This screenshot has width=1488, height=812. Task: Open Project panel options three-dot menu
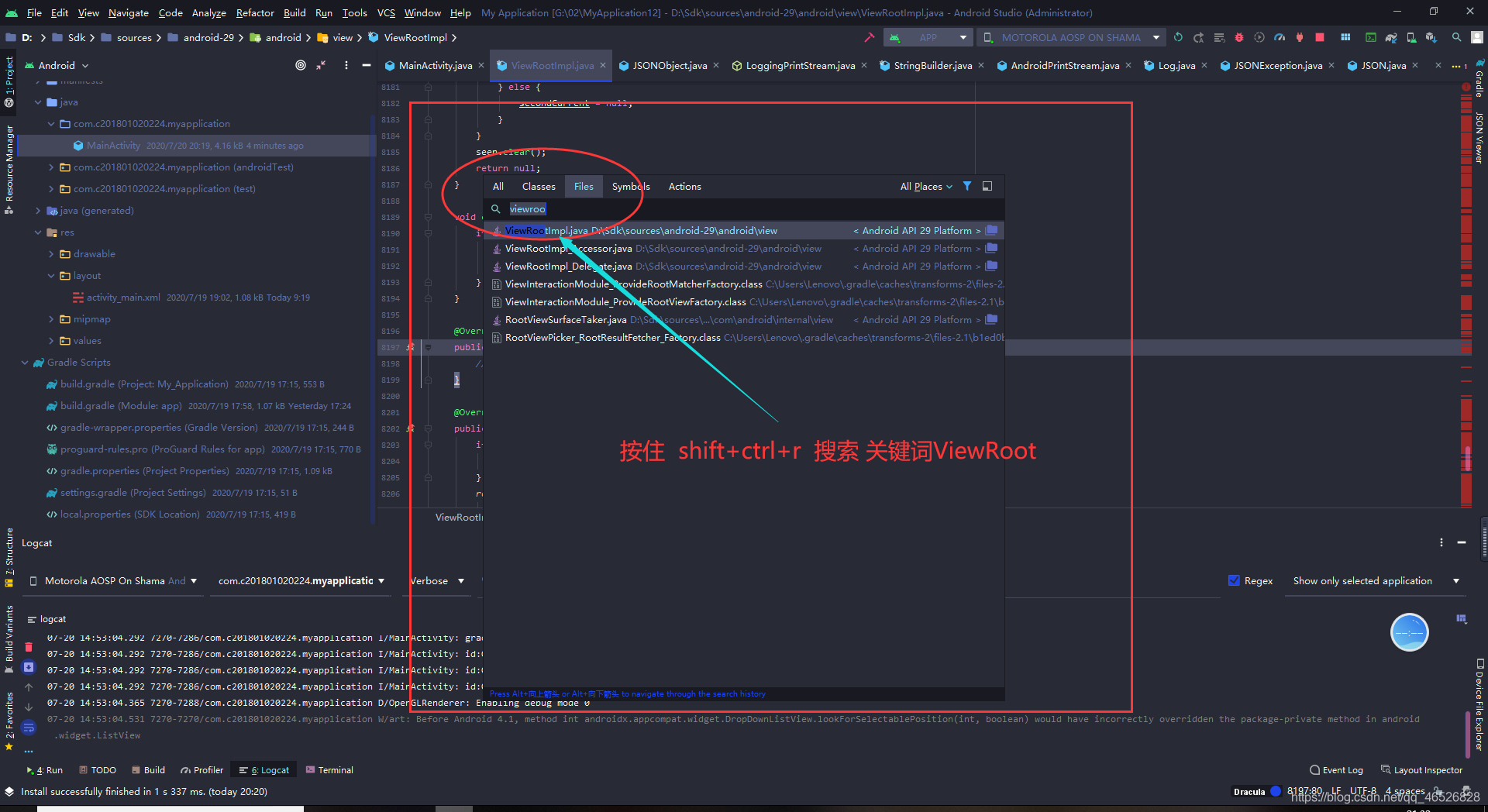(x=346, y=65)
